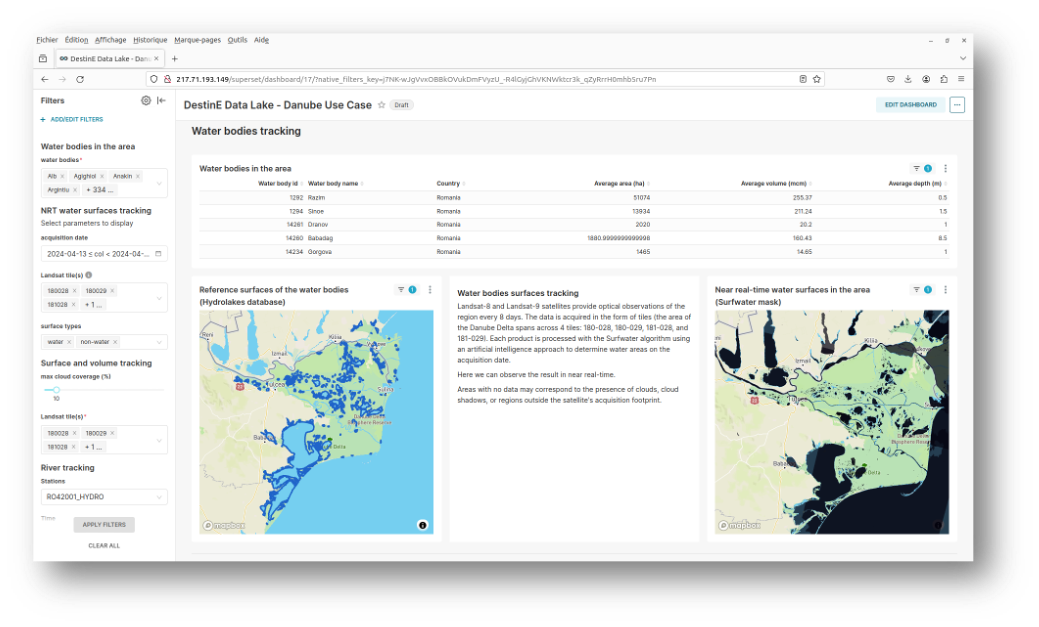Open the Stations dropdown showing RO42001_HYDRO

[x=104, y=496]
